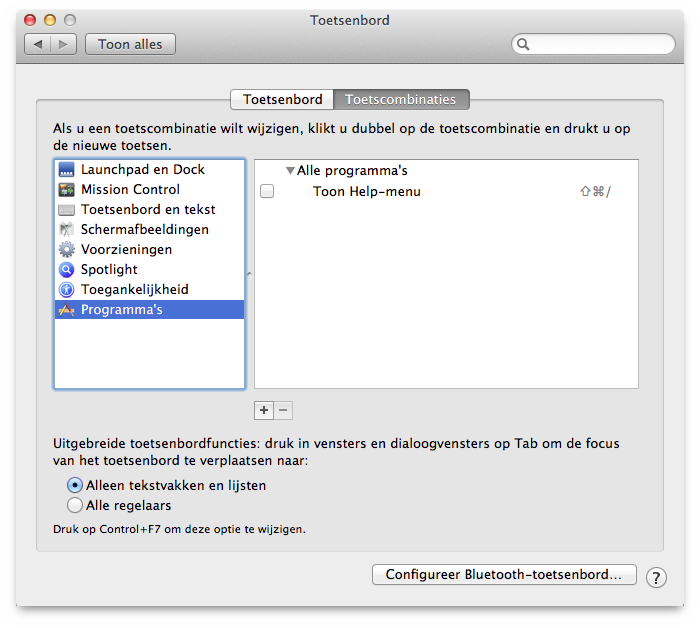The width and height of the screenshot is (700, 628).
Task: Enable the Toon Help-menu checkbox
Action: 267,191
